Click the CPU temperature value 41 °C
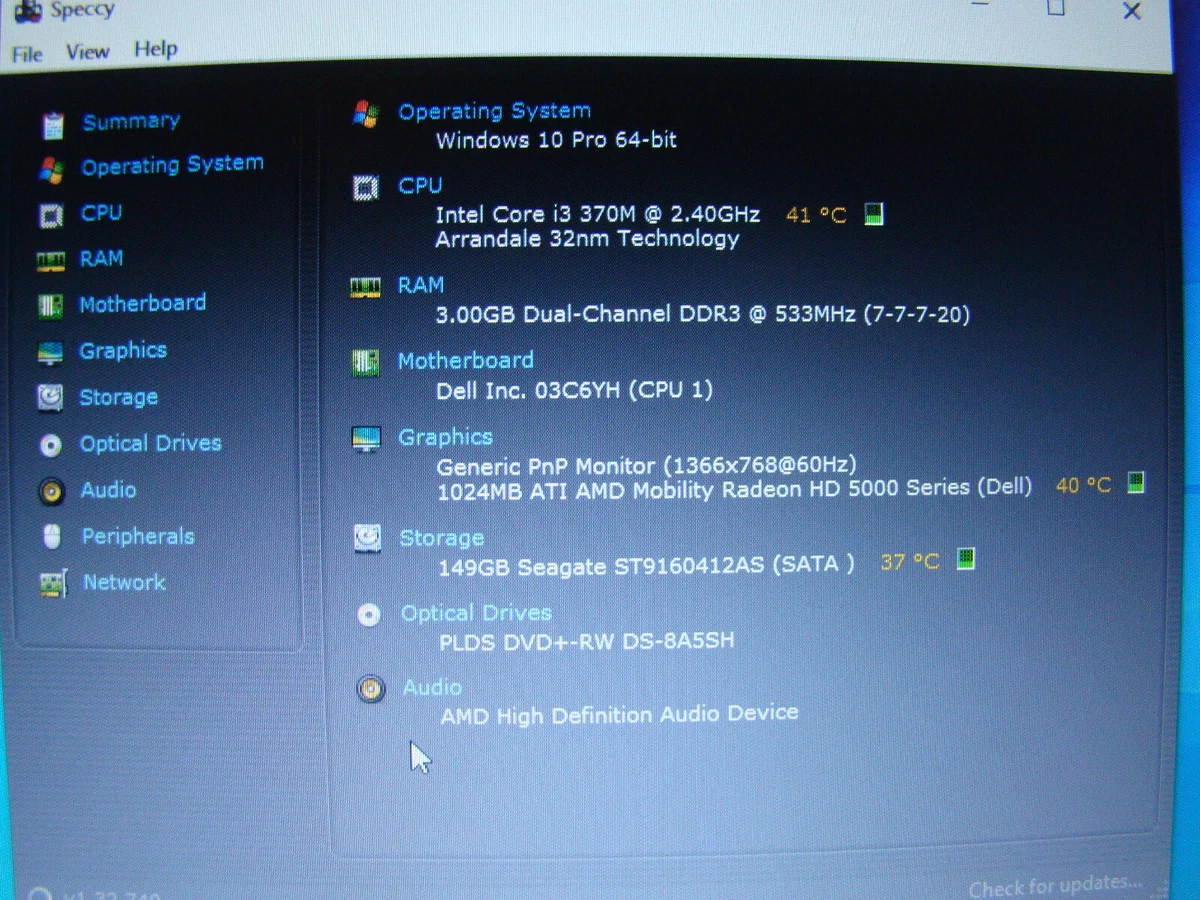The image size is (1200, 900). point(816,215)
